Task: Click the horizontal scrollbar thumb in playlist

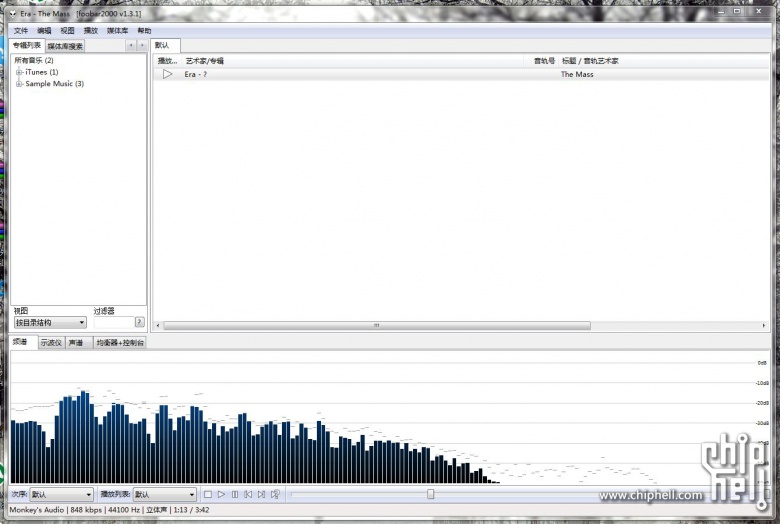Action: (x=377, y=325)
